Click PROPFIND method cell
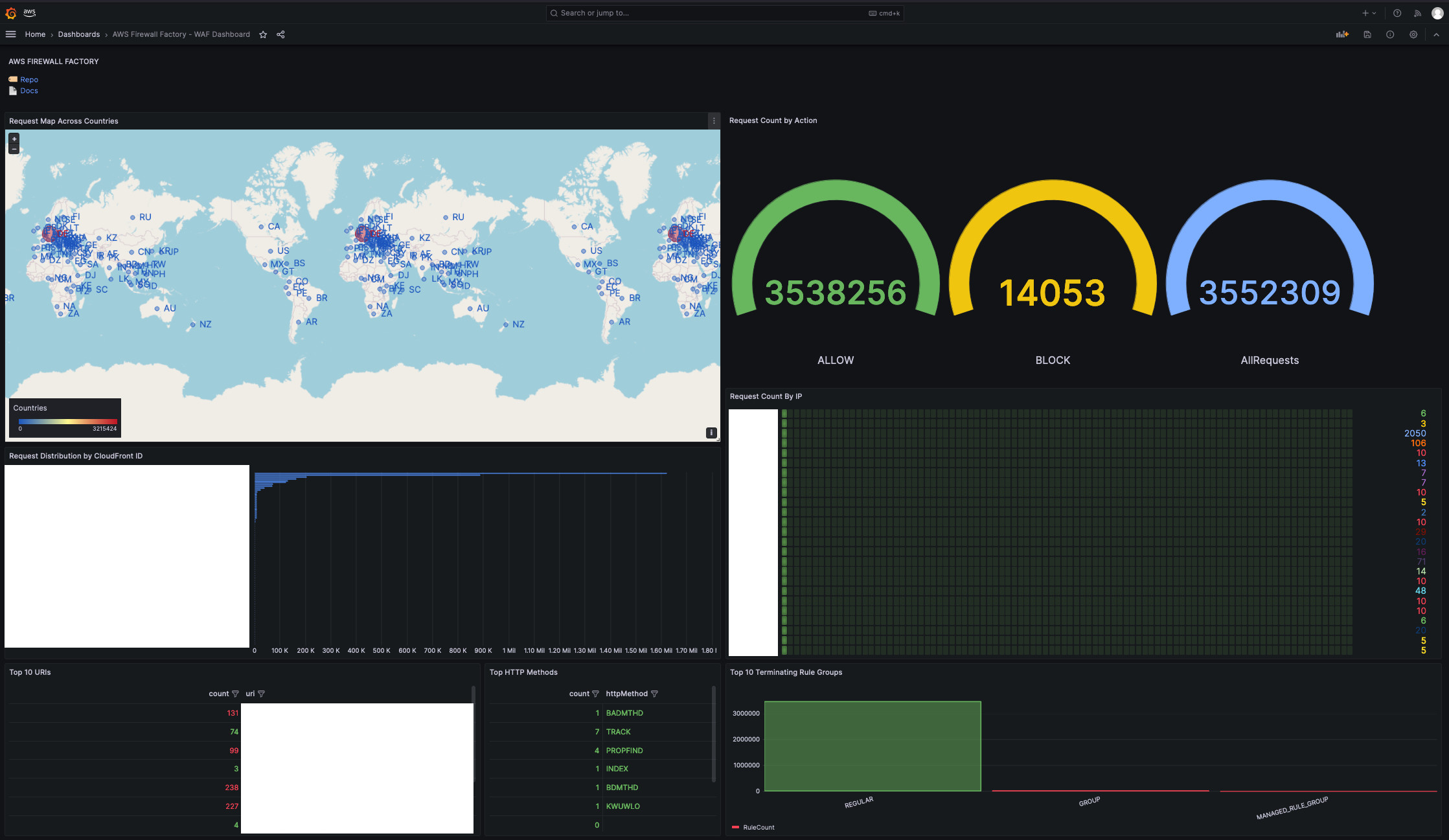Viewport: 1449px width, 840px height. [624, 751]
